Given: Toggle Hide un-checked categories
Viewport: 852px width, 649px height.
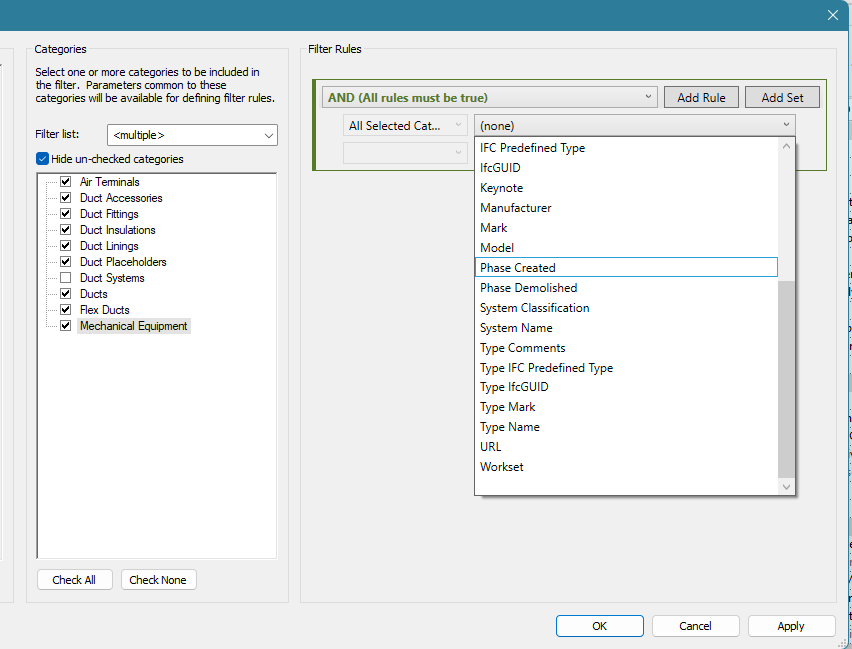Looking at the screenshot, I should (x=41, y=158).
